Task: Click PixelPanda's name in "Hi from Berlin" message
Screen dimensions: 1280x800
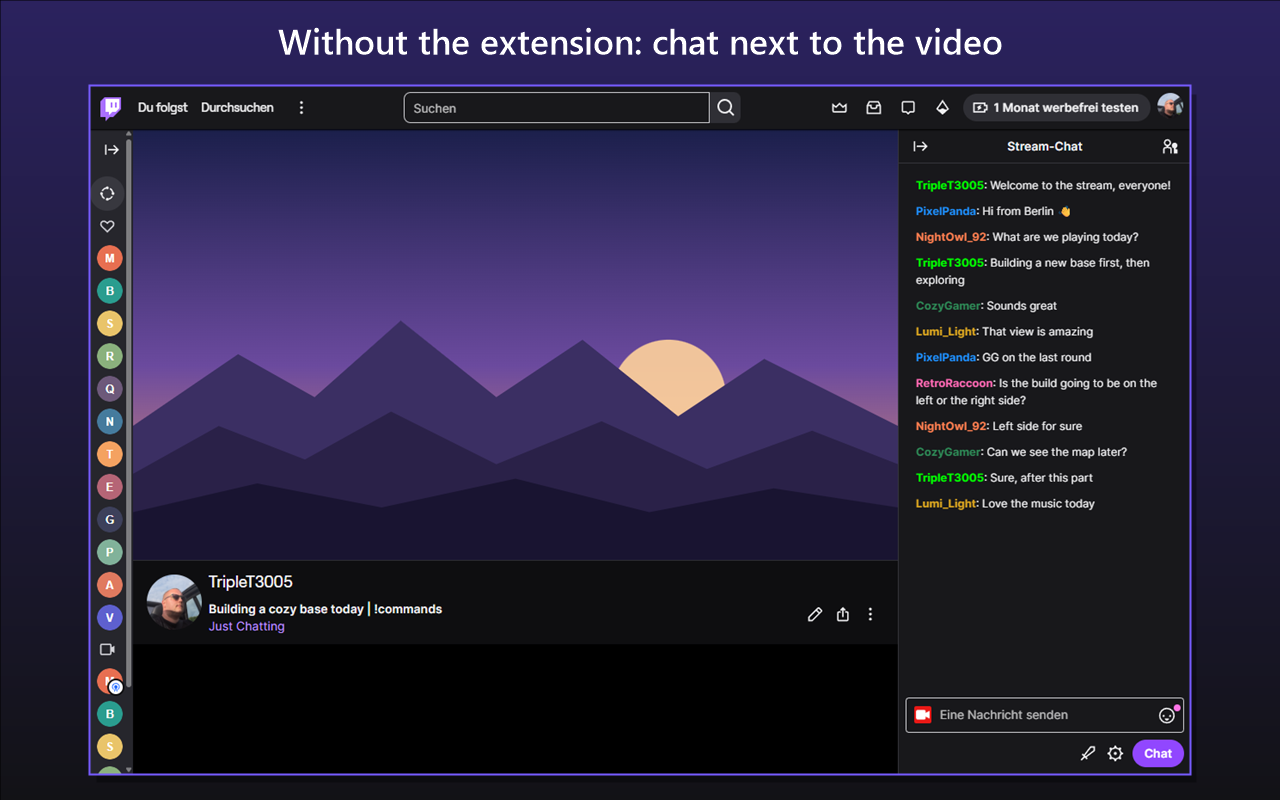Action: pyautogui.click(x=946, y=212)
